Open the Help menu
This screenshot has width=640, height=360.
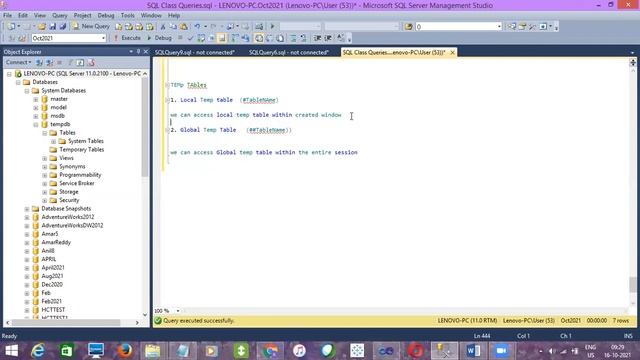pos(174,16)
